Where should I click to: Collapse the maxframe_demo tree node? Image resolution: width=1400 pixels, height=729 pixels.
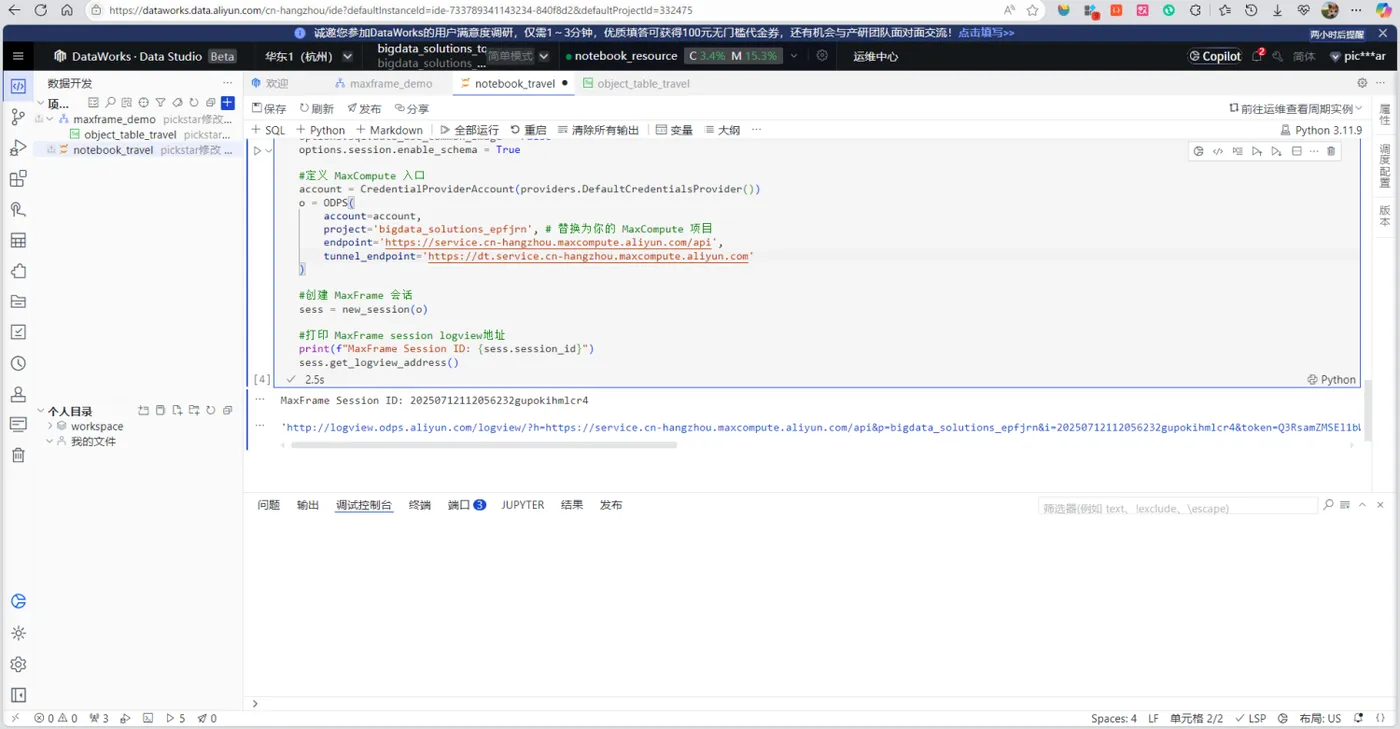(x=52, y=119)
